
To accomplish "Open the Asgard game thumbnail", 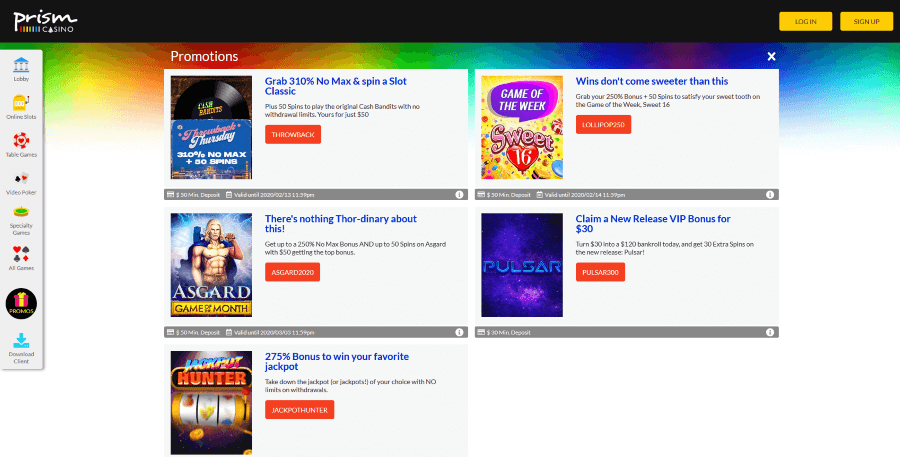I will pyautogui.click(x=211, y=265).
